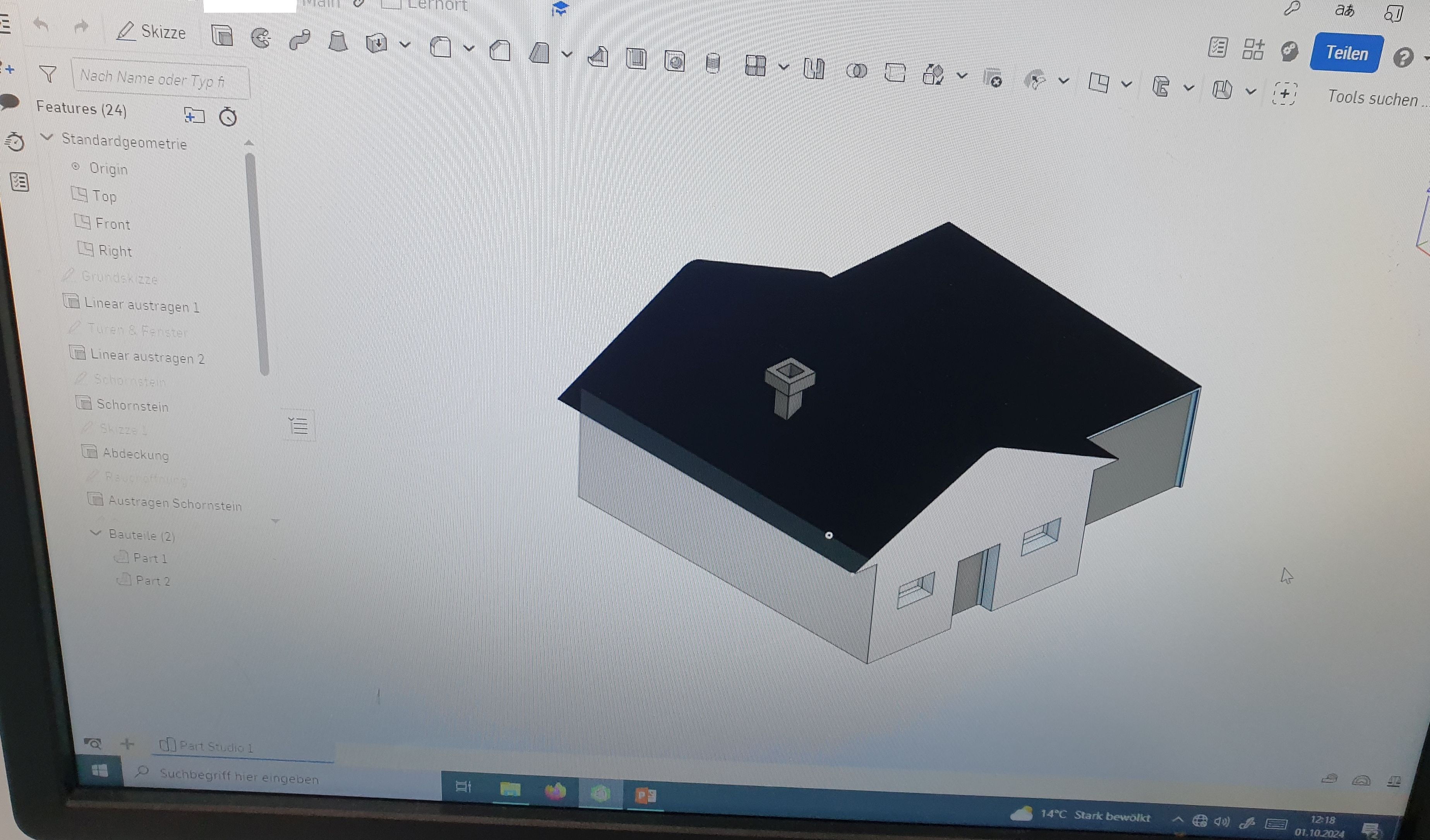Add a new folder to Features list
This screenshot has height=840, width=1430.
coord(194,115)
